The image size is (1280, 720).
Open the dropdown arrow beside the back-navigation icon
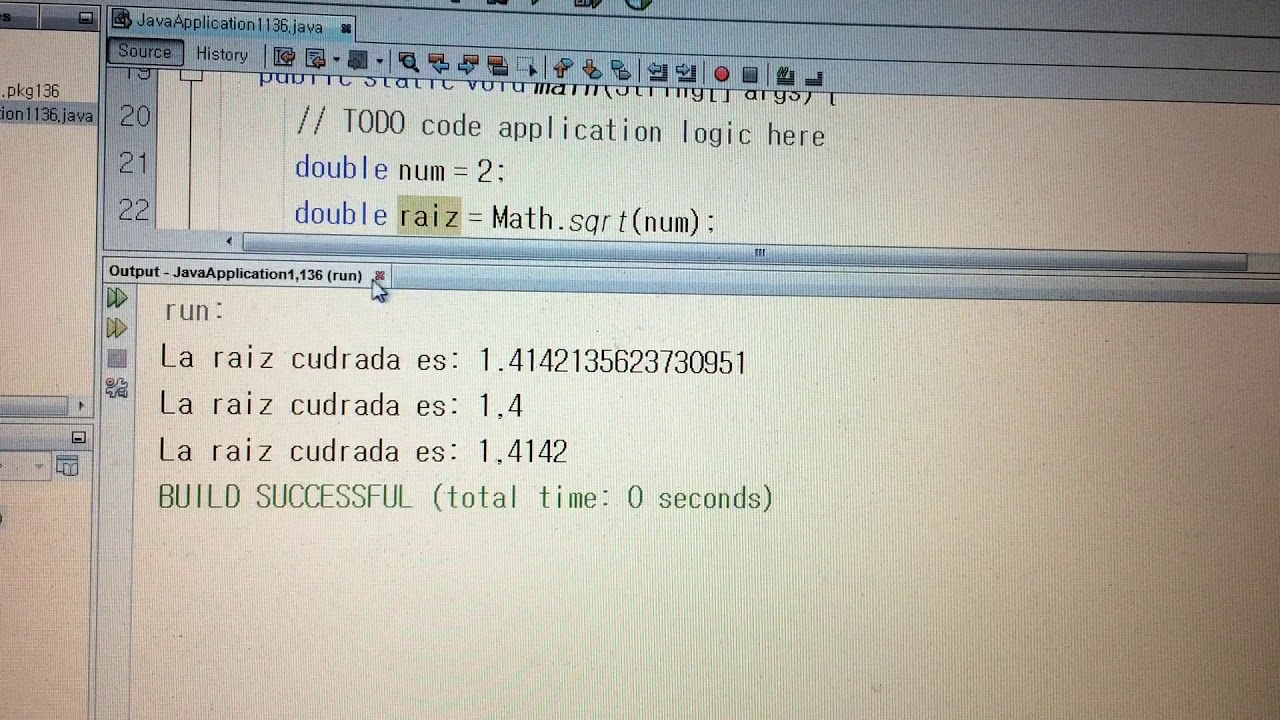point(335,60)
